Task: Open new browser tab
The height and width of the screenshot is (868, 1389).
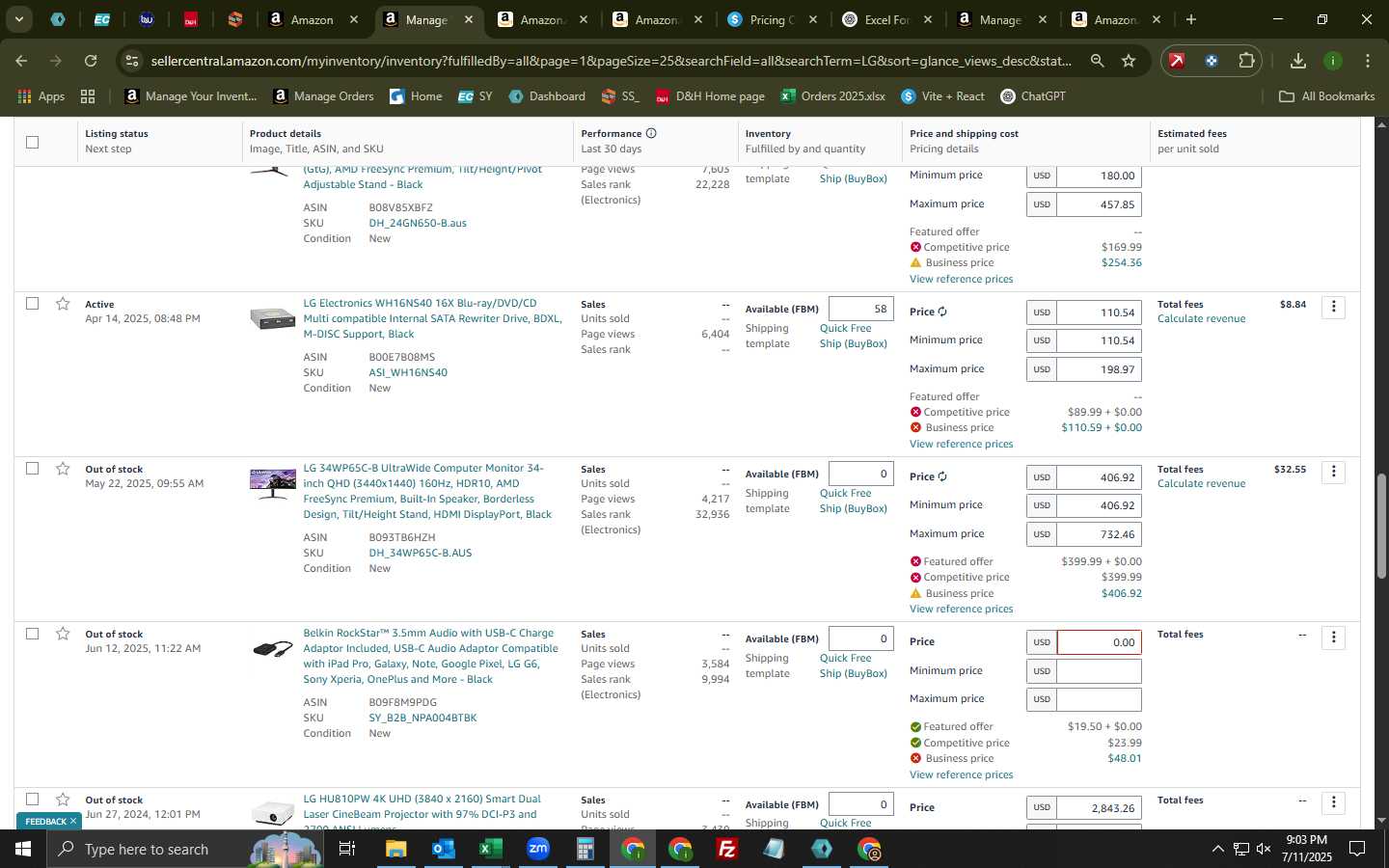Action: (1191, 19)
